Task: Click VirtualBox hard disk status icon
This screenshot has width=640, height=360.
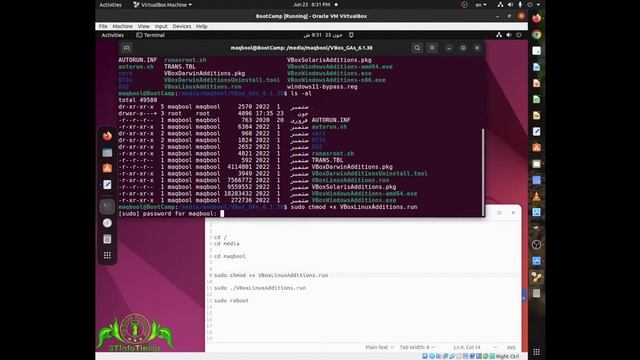Action: pyautogui.click(x=425, y=356)
